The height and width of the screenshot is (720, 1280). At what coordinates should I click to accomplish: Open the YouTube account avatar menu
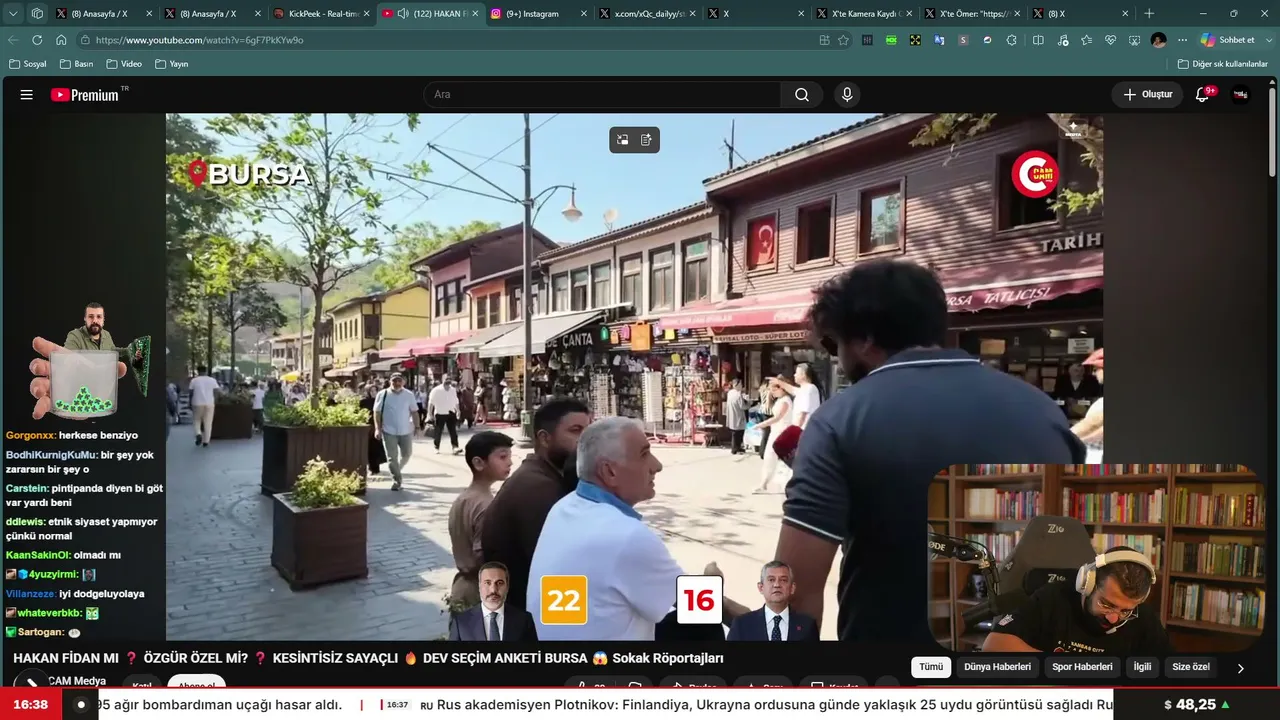pos(1241,95)
